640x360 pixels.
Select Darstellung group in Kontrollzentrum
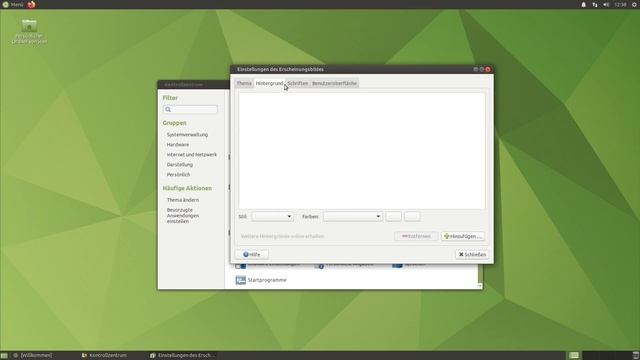point(180,164)
